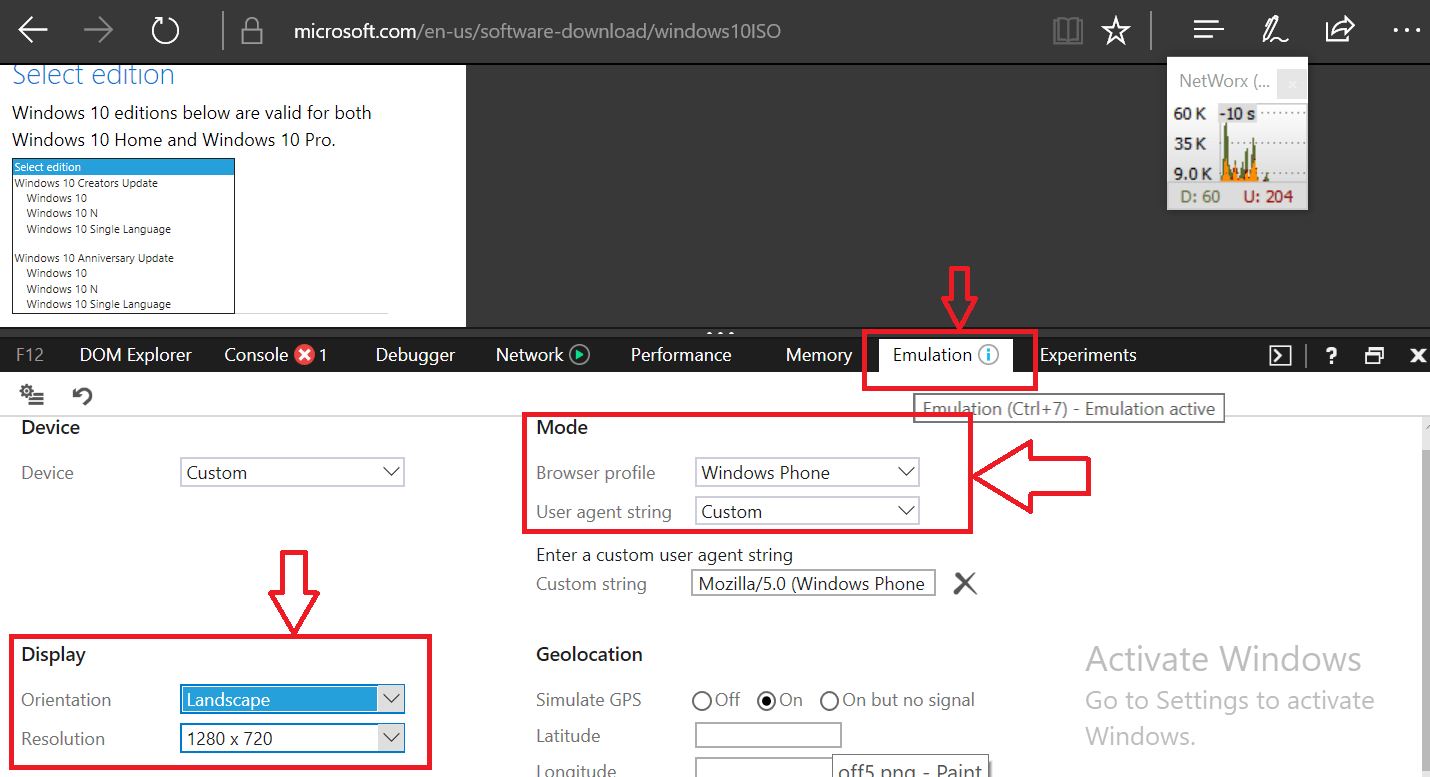Open the Hub three-lines icon
The height and width of the screenshot is (777, 1430).
click(x=1208, y=30)
